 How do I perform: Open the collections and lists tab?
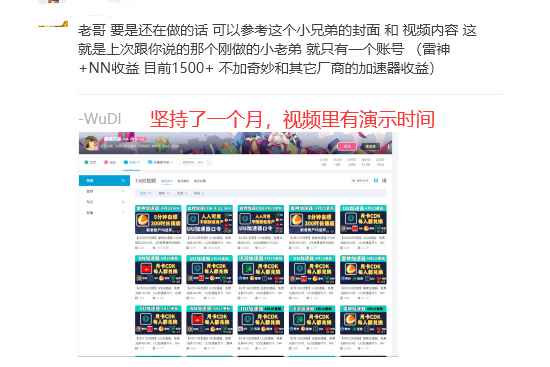(160, 162)
